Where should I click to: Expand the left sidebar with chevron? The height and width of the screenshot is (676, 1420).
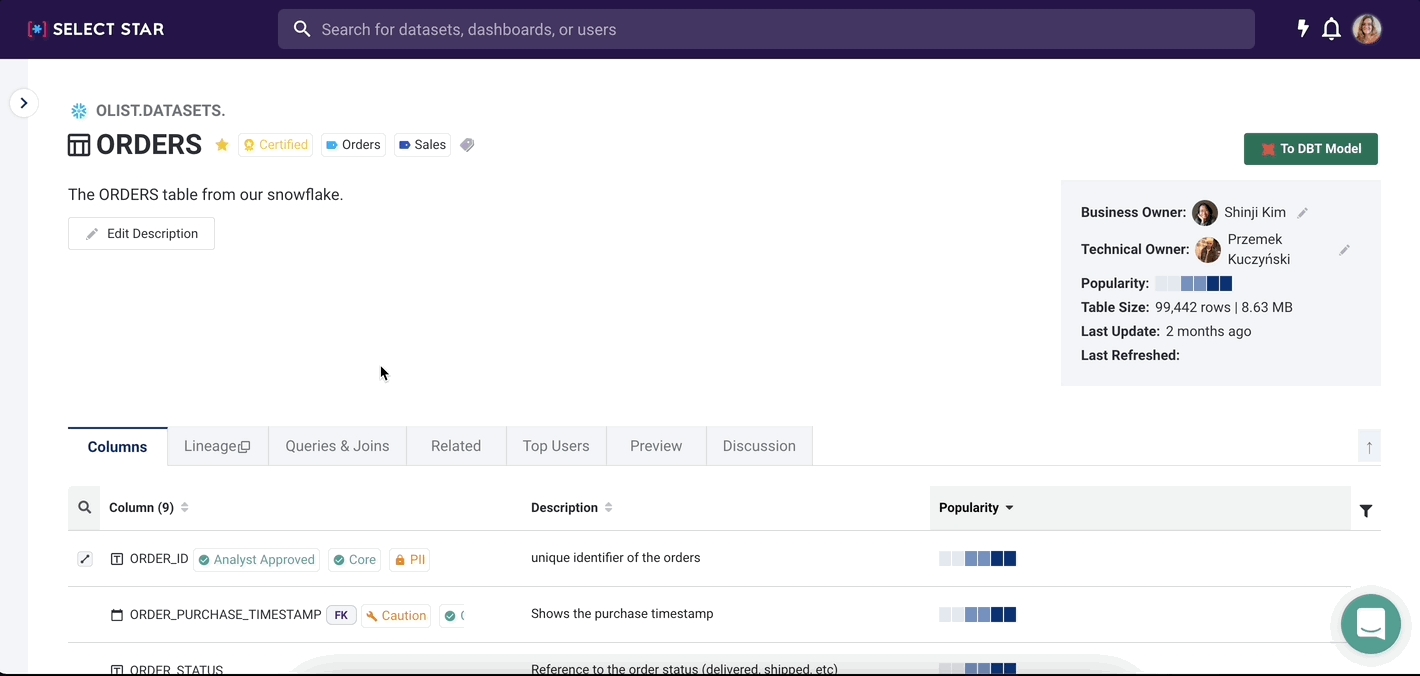[x=24, y=103]
